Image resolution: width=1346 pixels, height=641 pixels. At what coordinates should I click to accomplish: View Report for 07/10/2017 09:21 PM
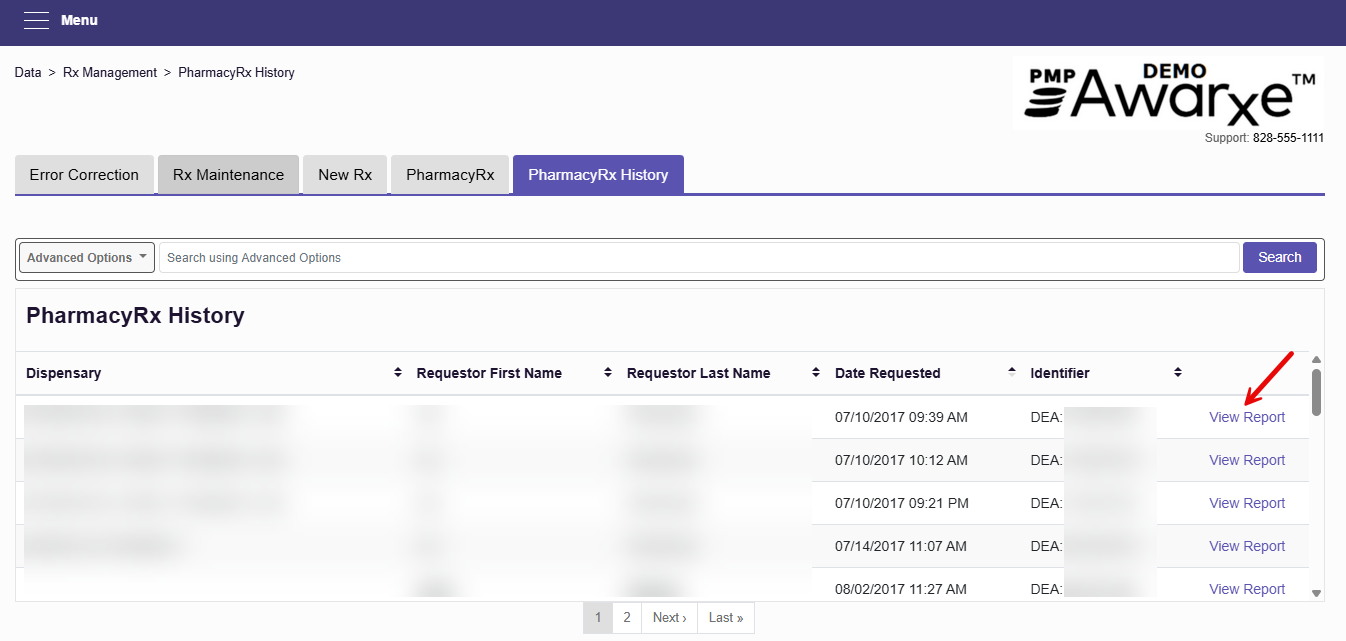coord(1247,503)
